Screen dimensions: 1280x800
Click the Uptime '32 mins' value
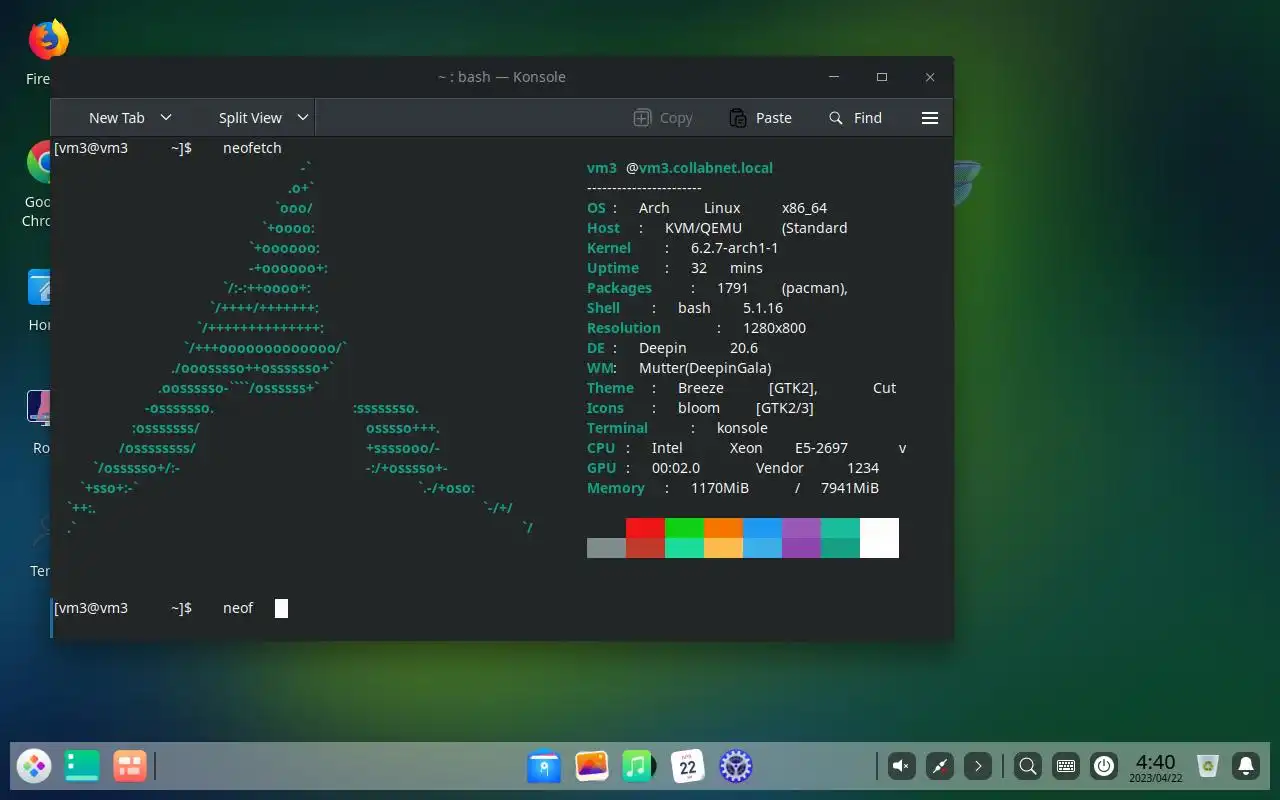(x=726, y=268)
